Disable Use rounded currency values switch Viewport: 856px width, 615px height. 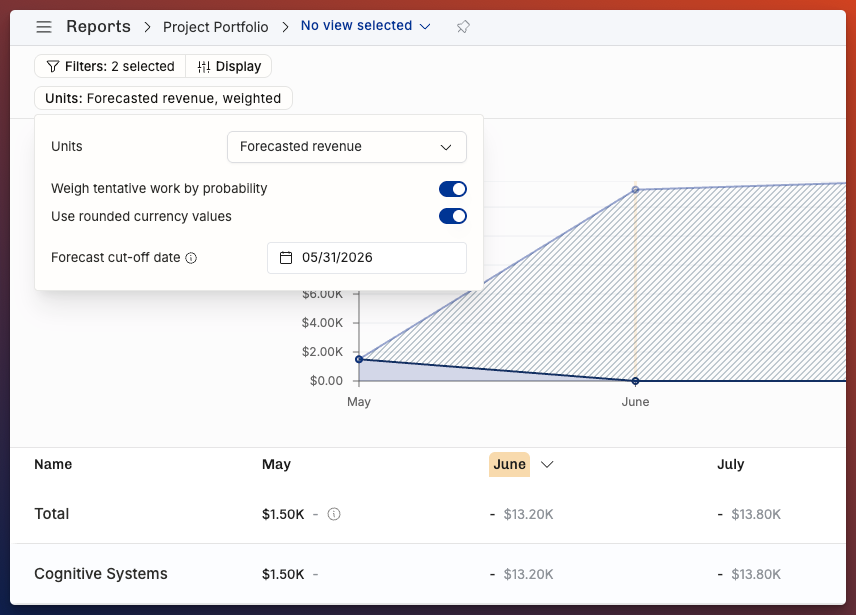coord(453,216)
